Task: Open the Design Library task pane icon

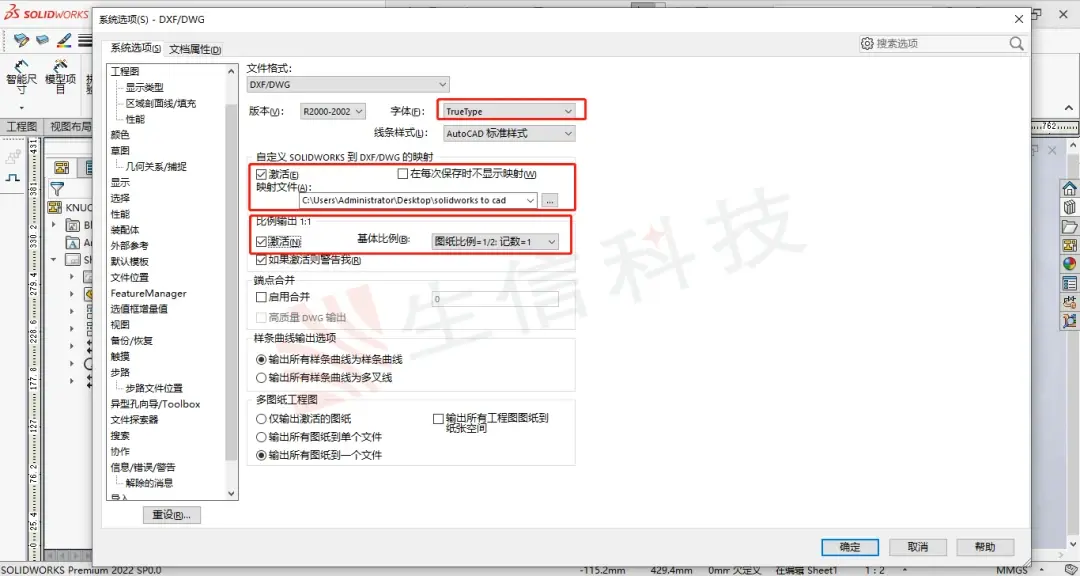Action: [1069, 207]
